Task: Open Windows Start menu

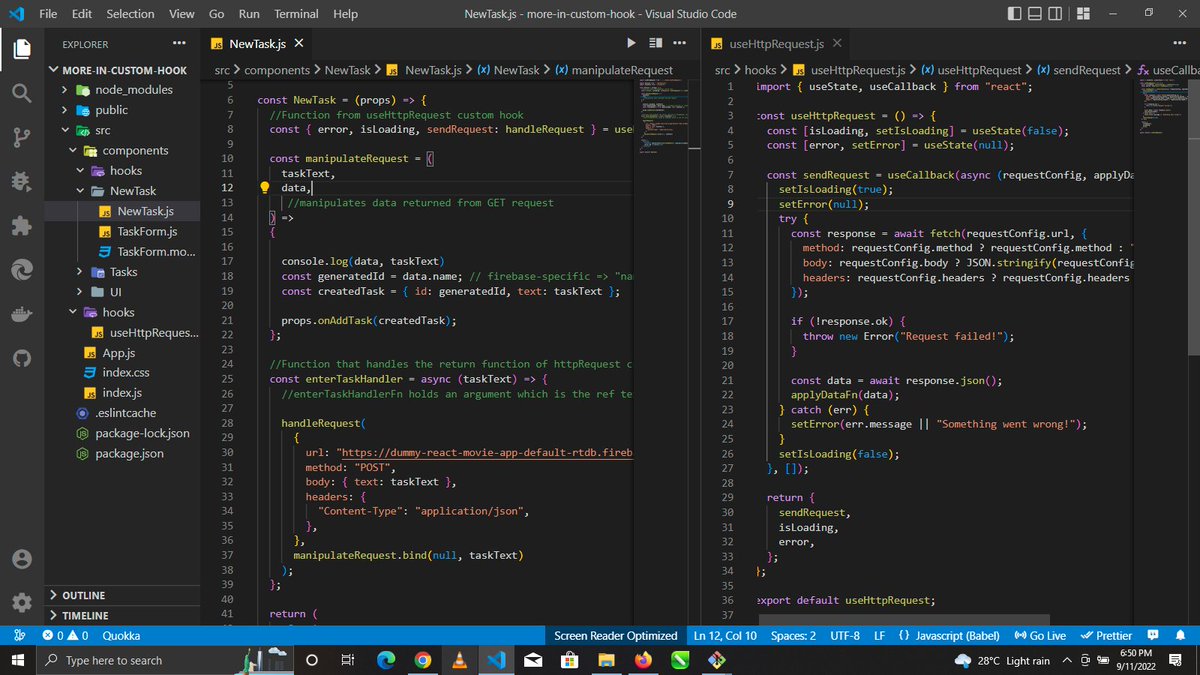Action: coord(17,660)
